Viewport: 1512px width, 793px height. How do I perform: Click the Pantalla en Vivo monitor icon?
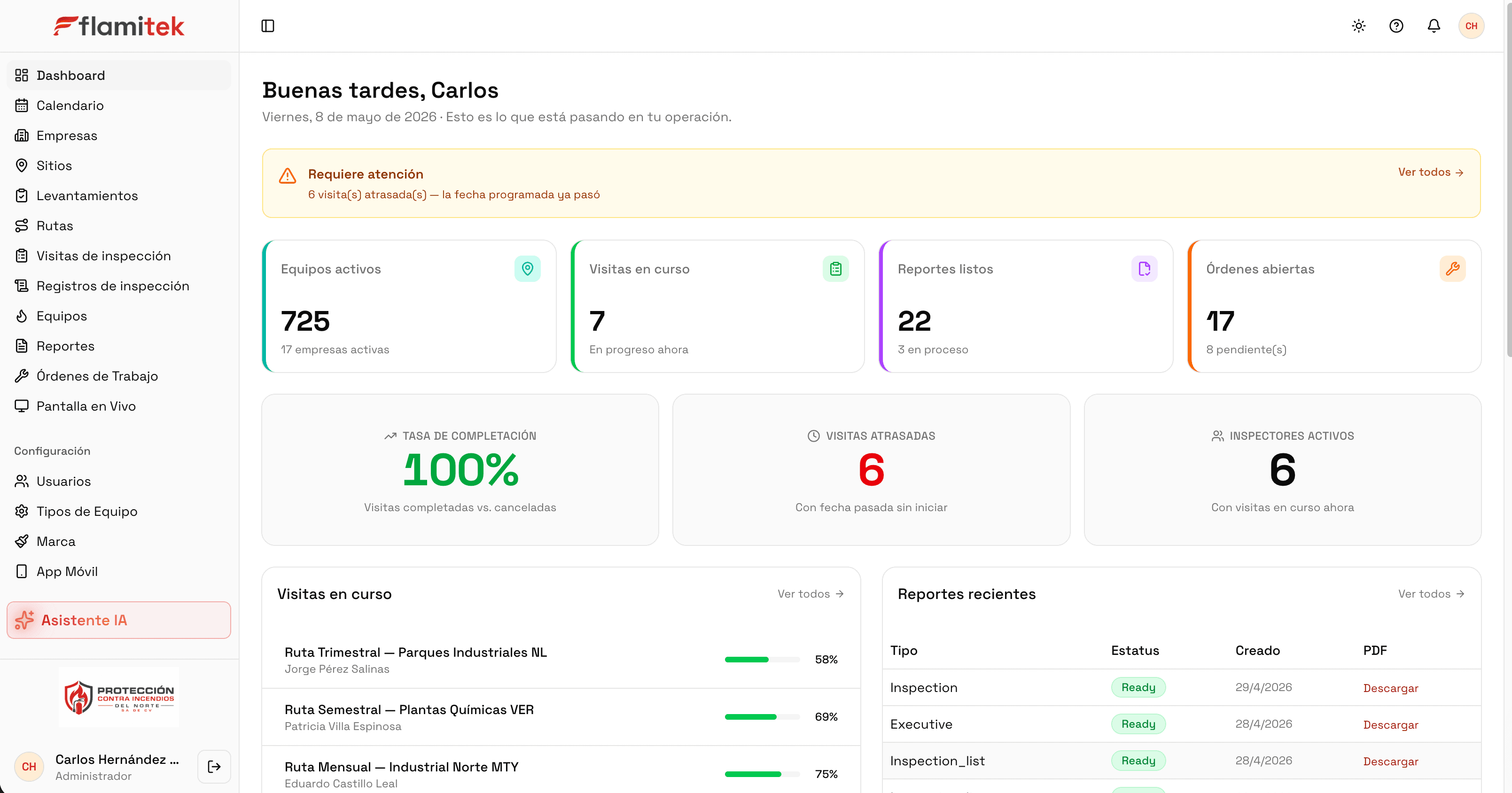pos(22,405)
